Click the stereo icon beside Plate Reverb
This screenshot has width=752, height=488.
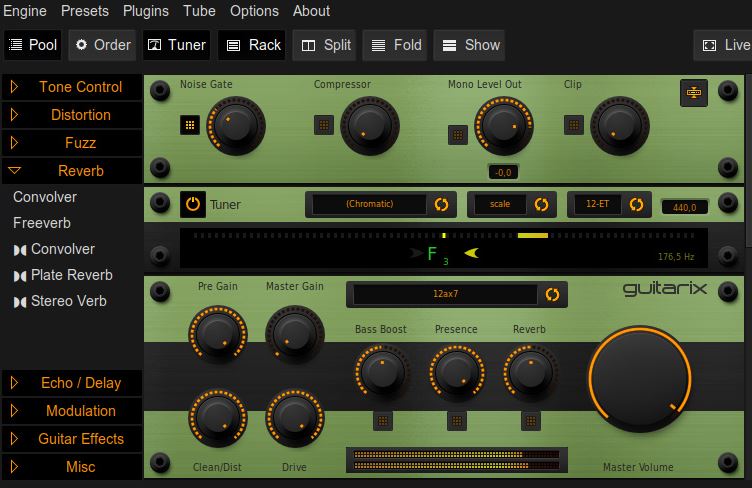point(20,276)
